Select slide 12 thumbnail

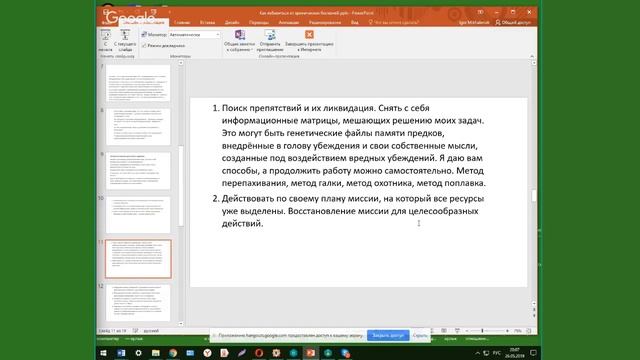[138, 303]
